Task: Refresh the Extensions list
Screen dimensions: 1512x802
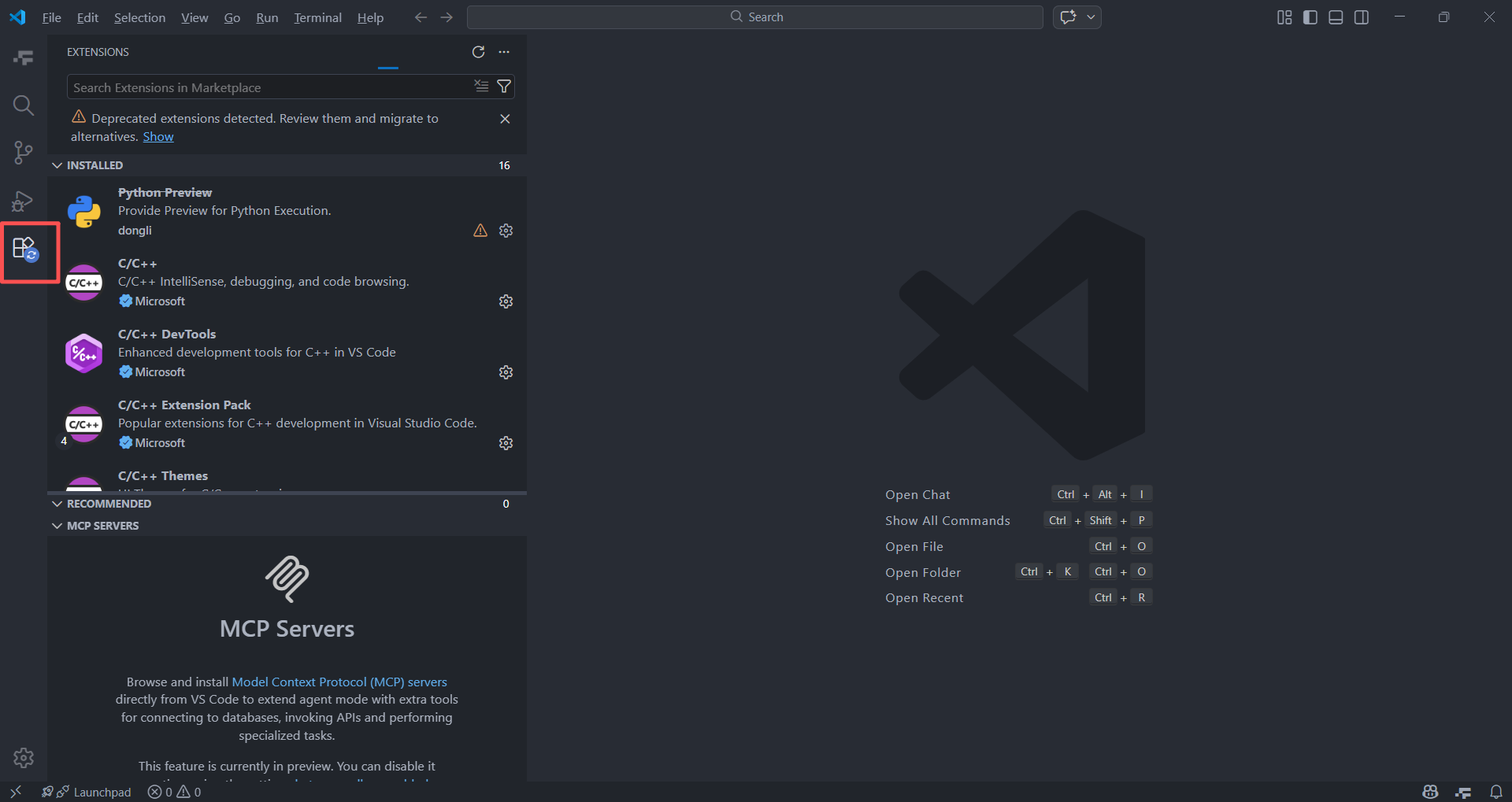Action: click(478, 52)
